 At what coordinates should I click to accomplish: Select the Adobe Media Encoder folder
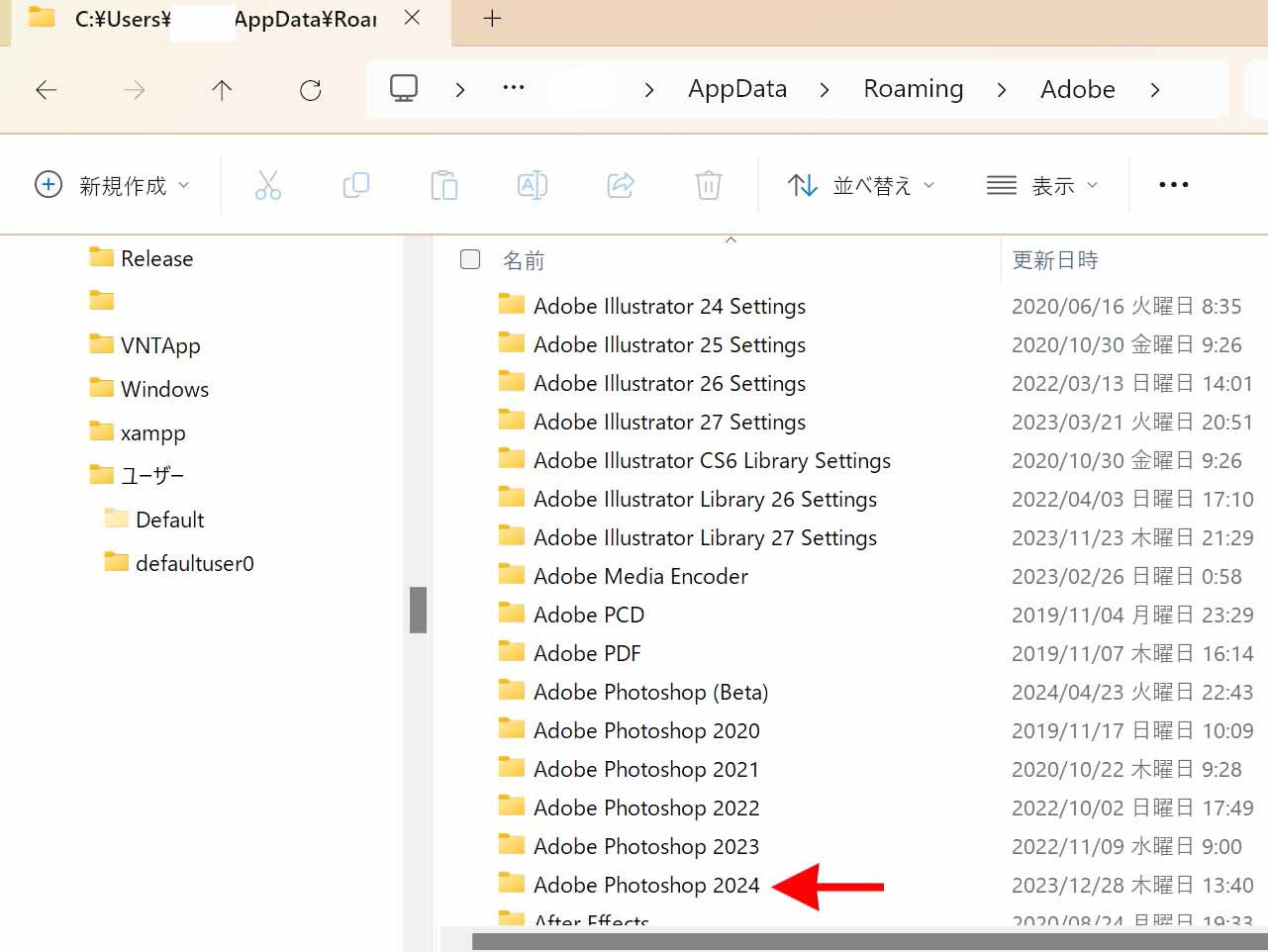pos(623,576)
